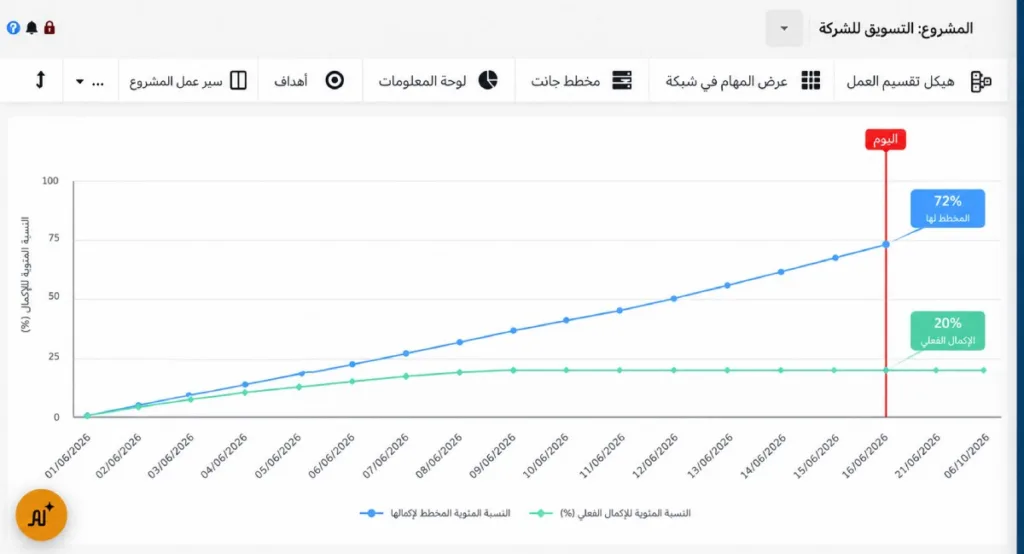Click the vertical sort arrows icon
The height and width of the screenshot is (554, 1024).
click(x=40, y=80)
